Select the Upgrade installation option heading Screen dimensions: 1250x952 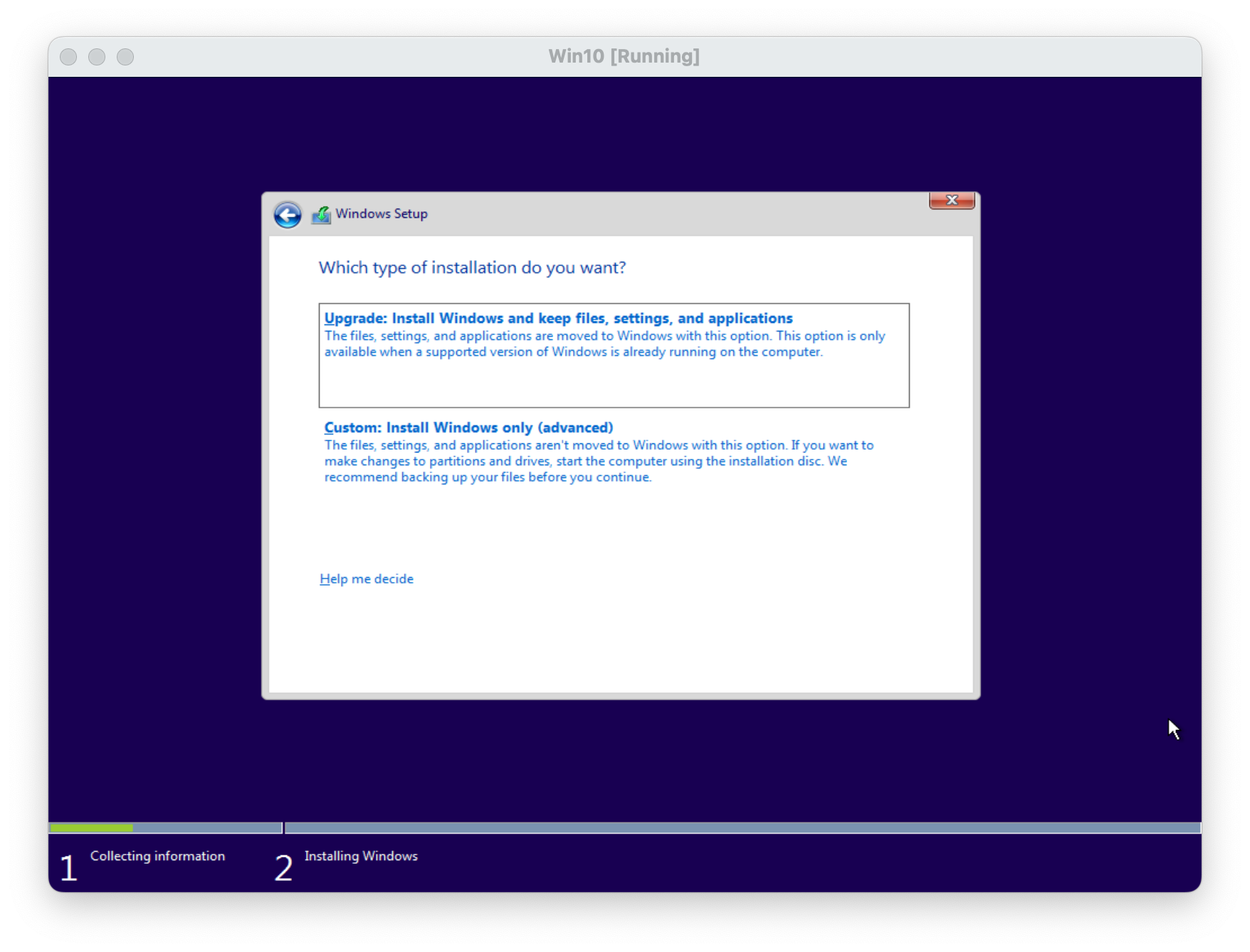point(558,318)
